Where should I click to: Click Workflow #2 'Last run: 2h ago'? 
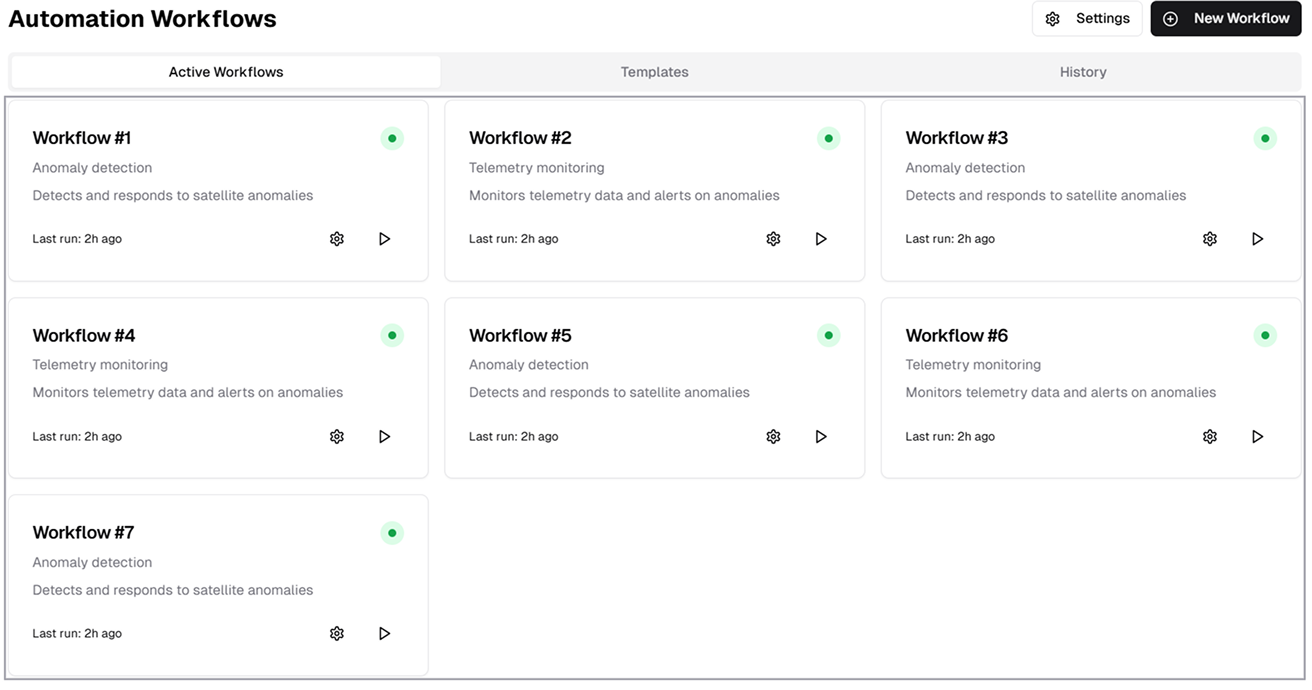tap(514, 239)
